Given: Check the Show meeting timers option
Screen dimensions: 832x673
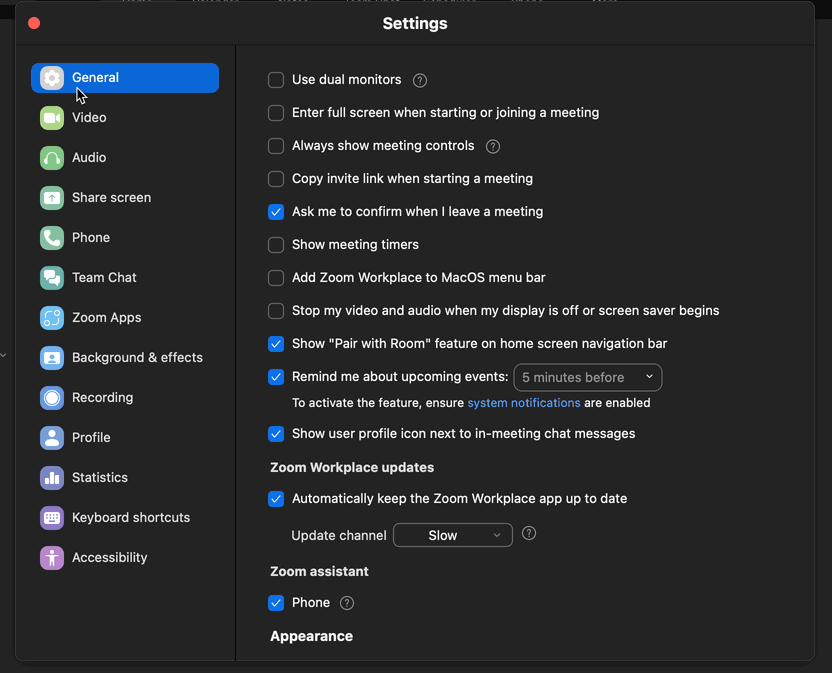Looking at the screenshot, I should coord(275,244).
